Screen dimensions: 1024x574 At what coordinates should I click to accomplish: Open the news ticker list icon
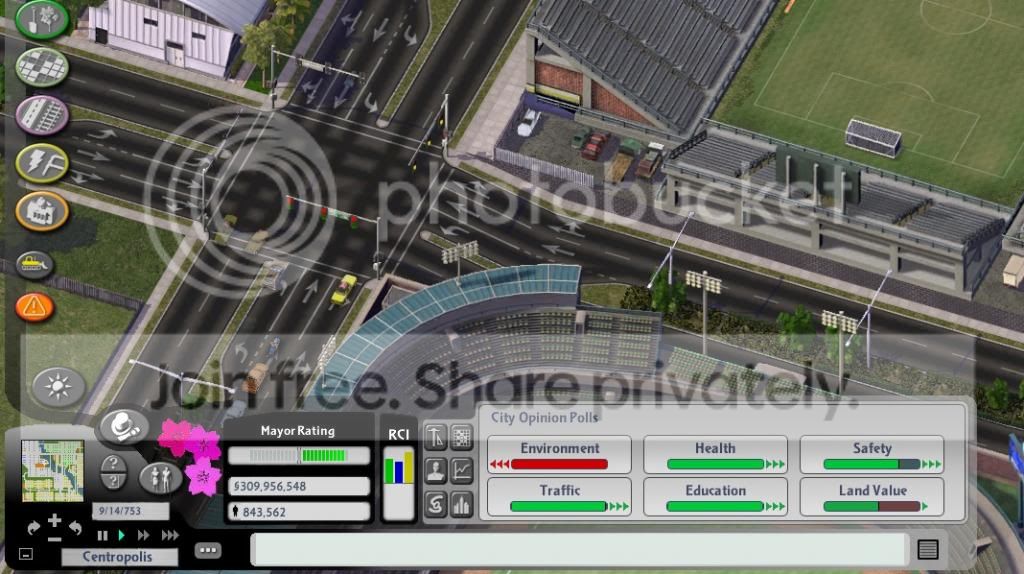927,549
